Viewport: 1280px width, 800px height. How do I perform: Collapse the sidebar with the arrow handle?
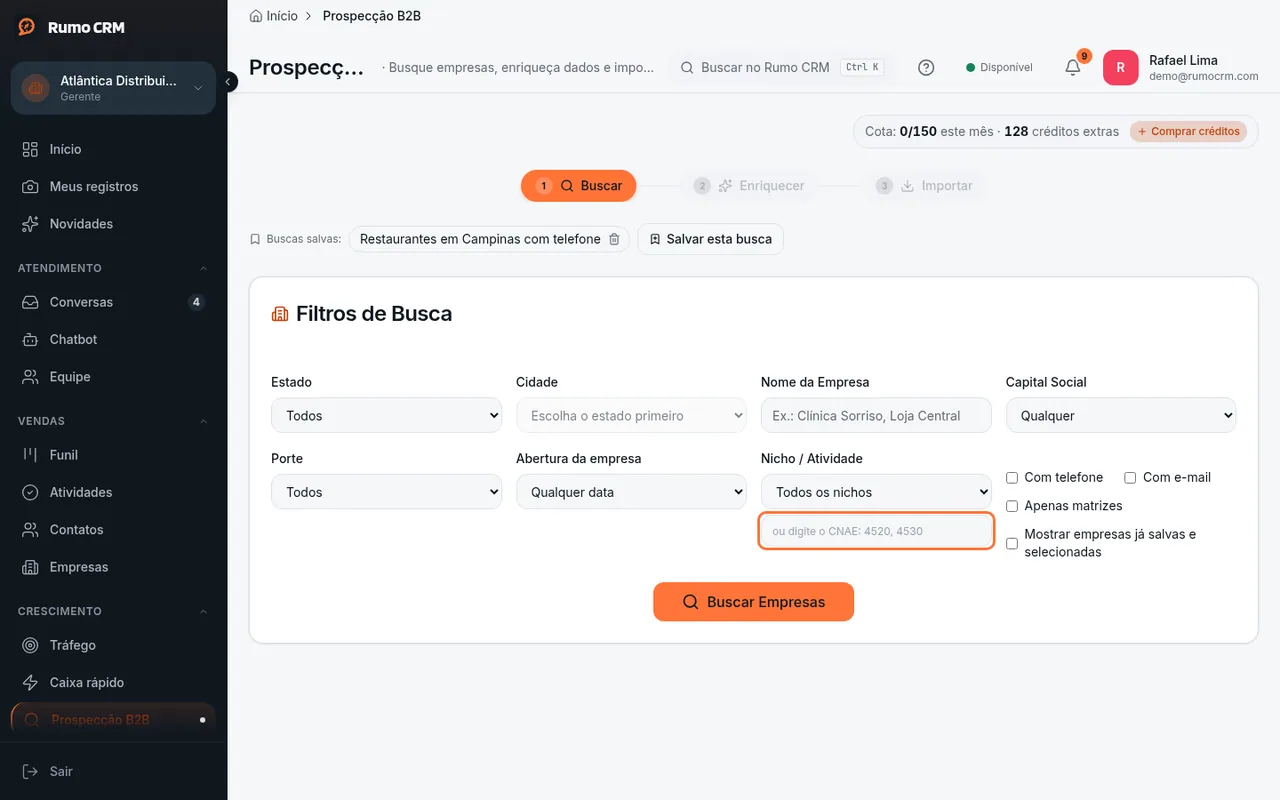[x=229, y=82]
